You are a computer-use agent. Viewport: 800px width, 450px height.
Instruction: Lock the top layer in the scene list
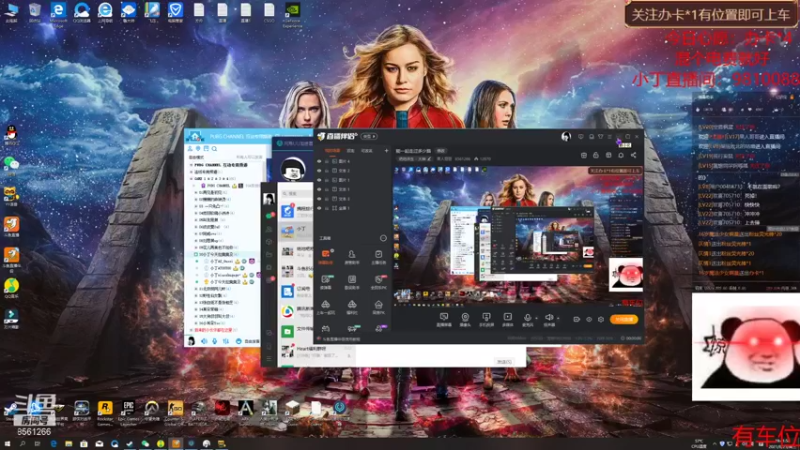coord(327,161)
